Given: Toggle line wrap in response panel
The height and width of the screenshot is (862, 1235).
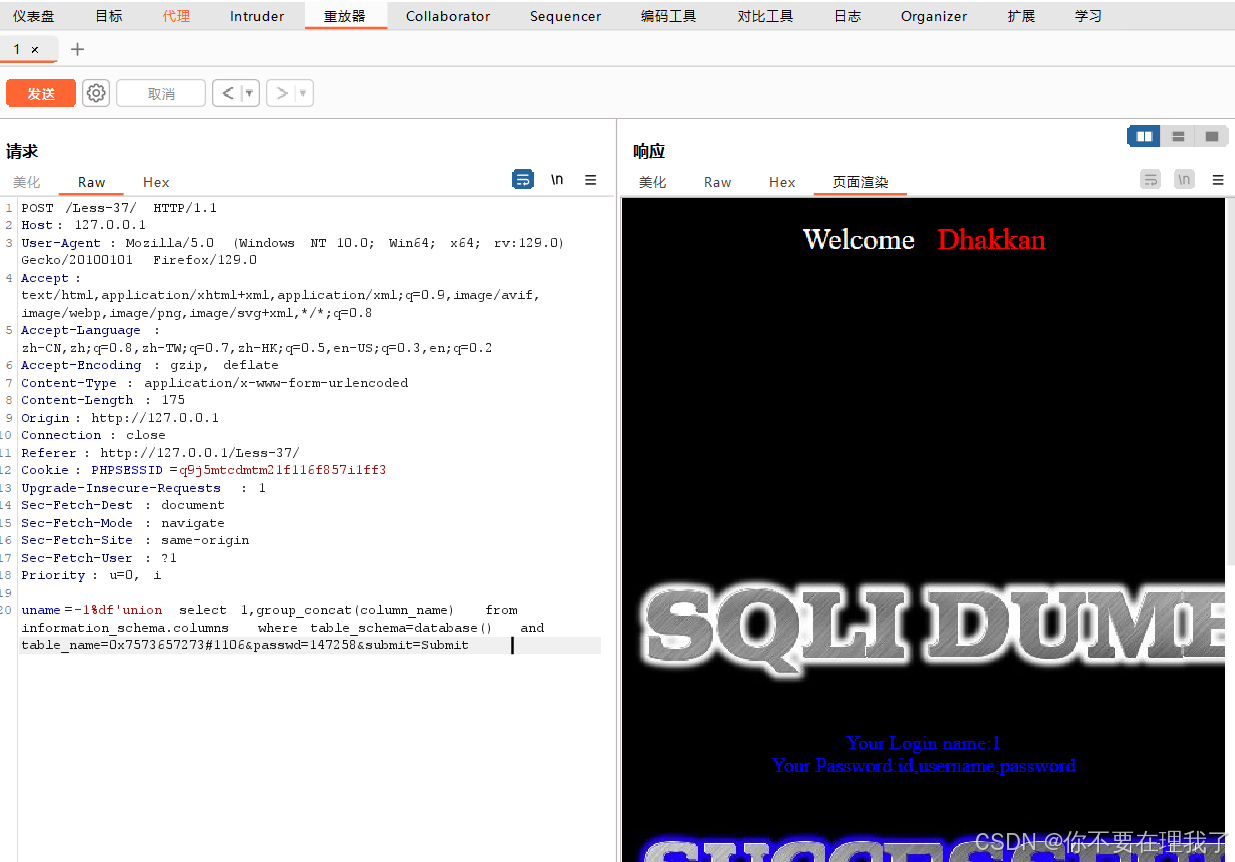Looking at the screenshot, I should (1151, 179).
